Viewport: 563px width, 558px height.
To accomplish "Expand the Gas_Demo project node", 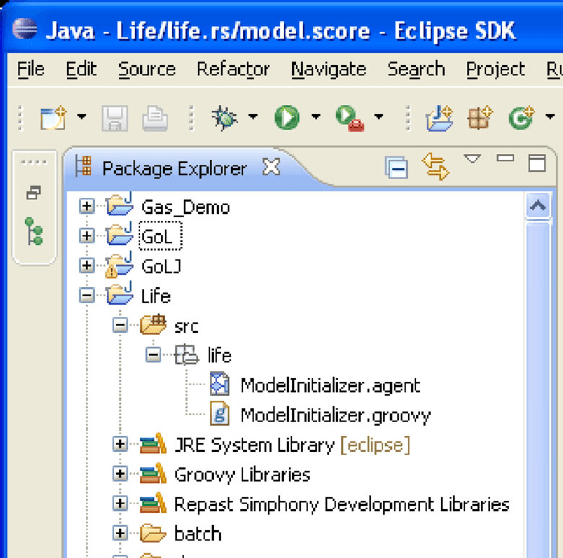I will 87,206.
